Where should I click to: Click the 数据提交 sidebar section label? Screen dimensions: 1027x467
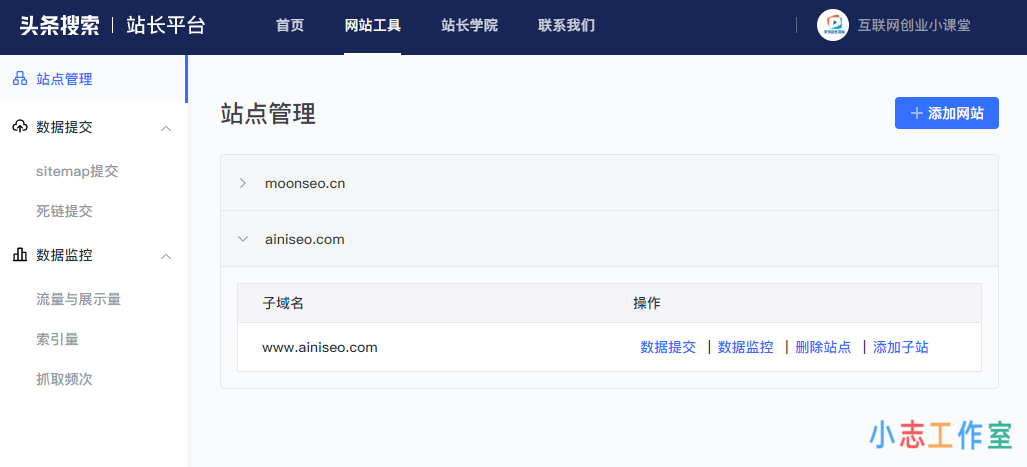[x=64, y=127]
